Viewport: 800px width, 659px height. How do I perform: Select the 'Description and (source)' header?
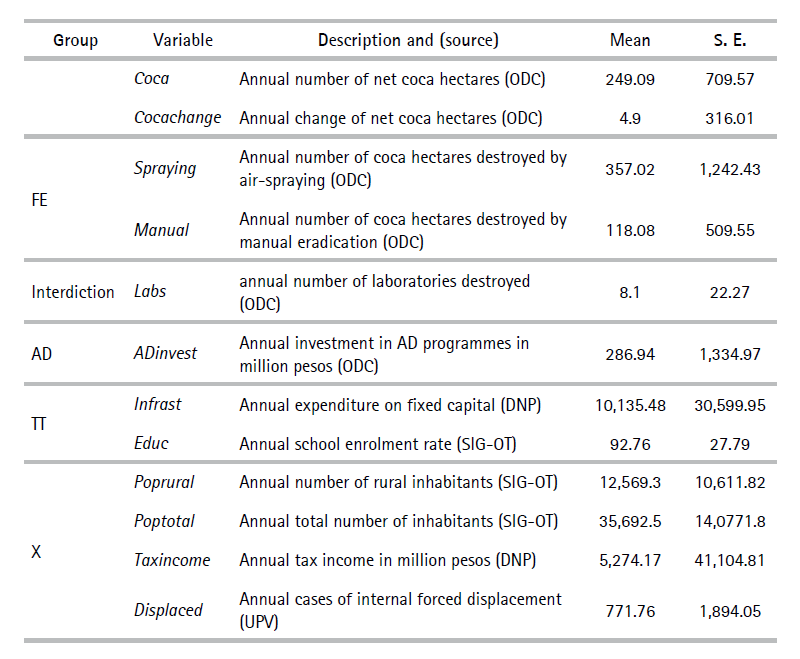(408, 40)
